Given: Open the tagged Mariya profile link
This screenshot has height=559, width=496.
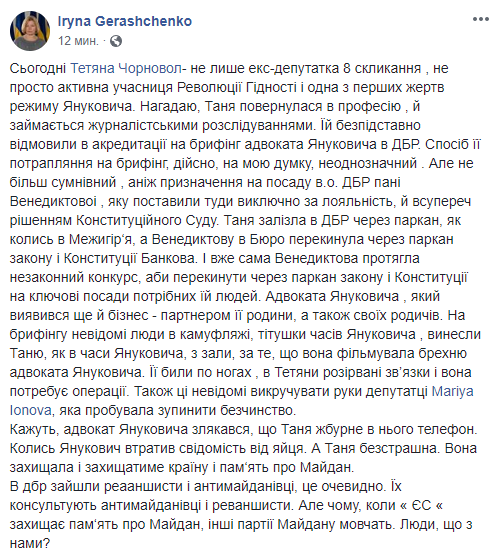Looking at the screenshot, I should point(452,391).
